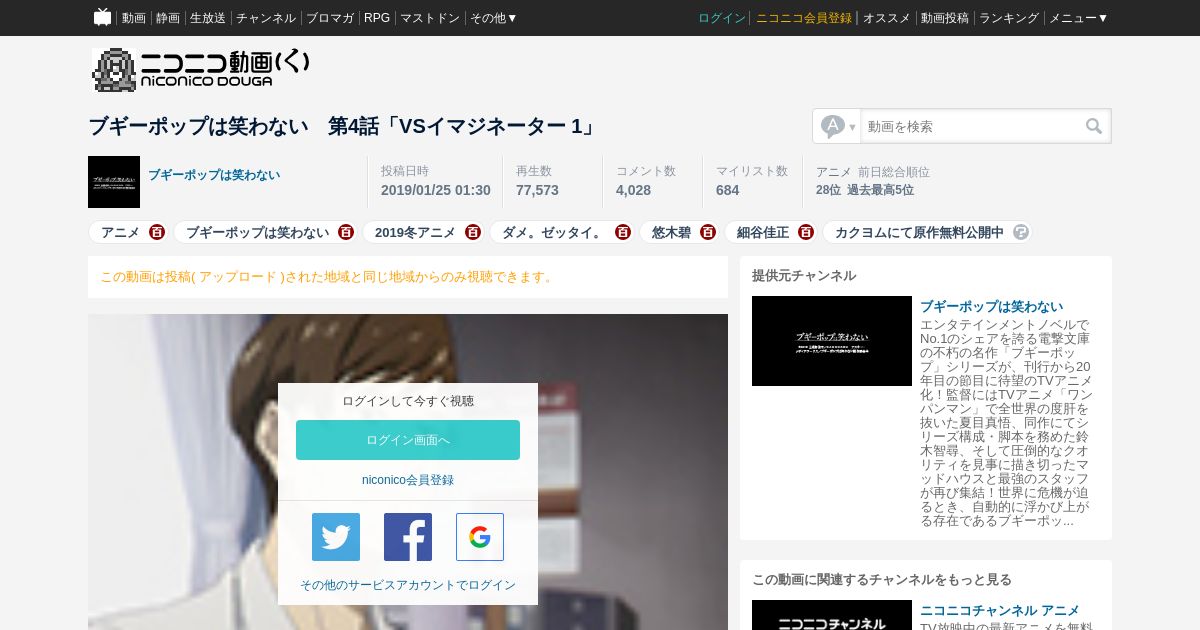Select the 細谷佳正 tag

point(763,232)
